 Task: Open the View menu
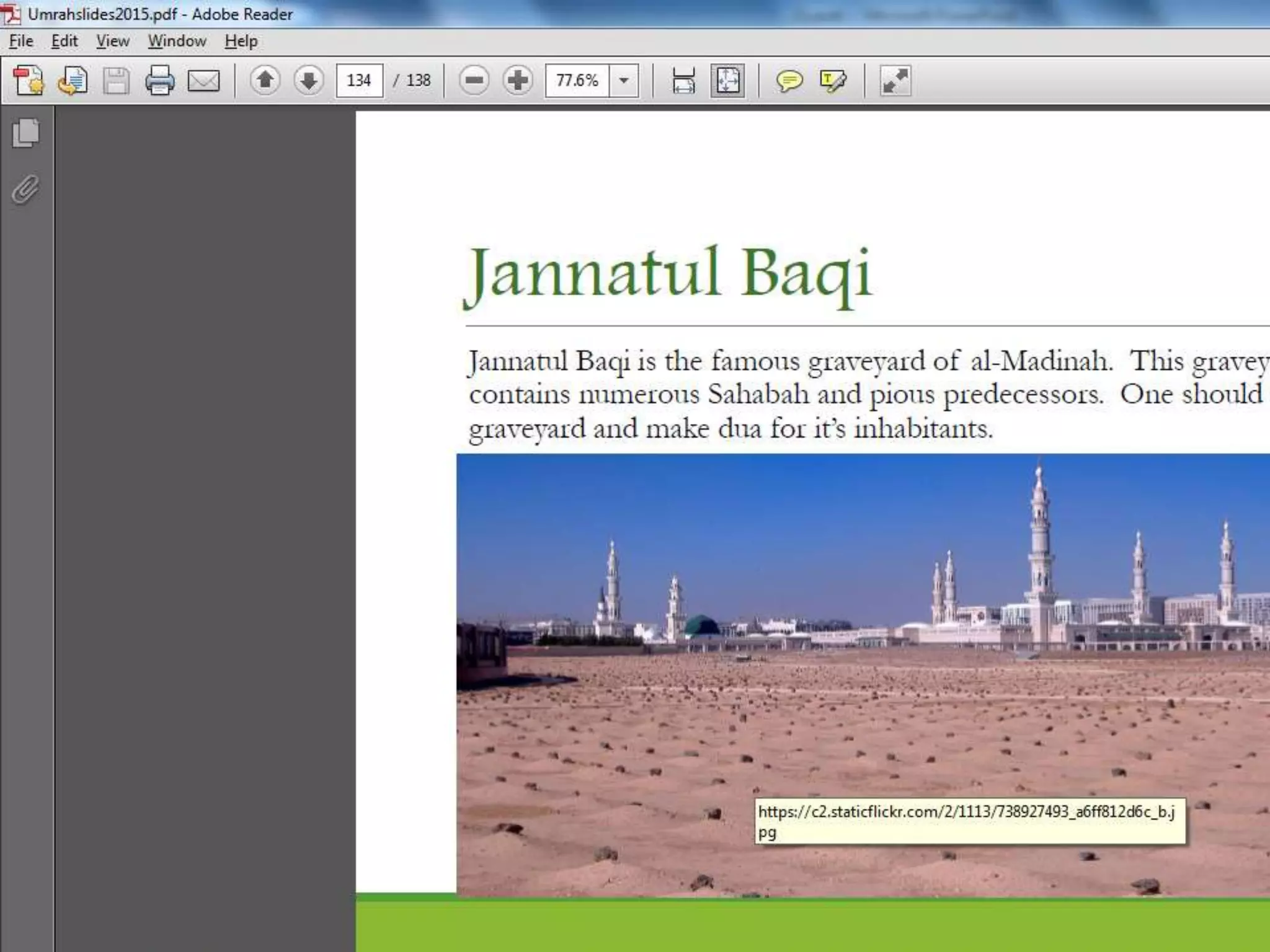click(112, 41)
